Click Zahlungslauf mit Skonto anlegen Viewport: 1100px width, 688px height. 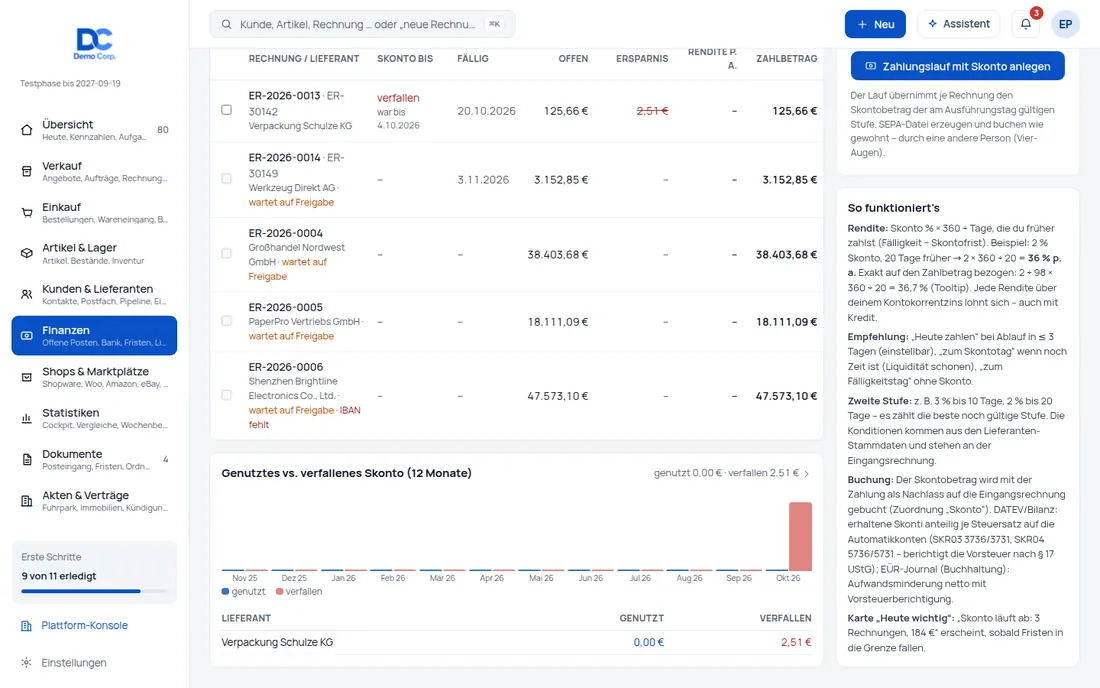(x=958, y=66)
